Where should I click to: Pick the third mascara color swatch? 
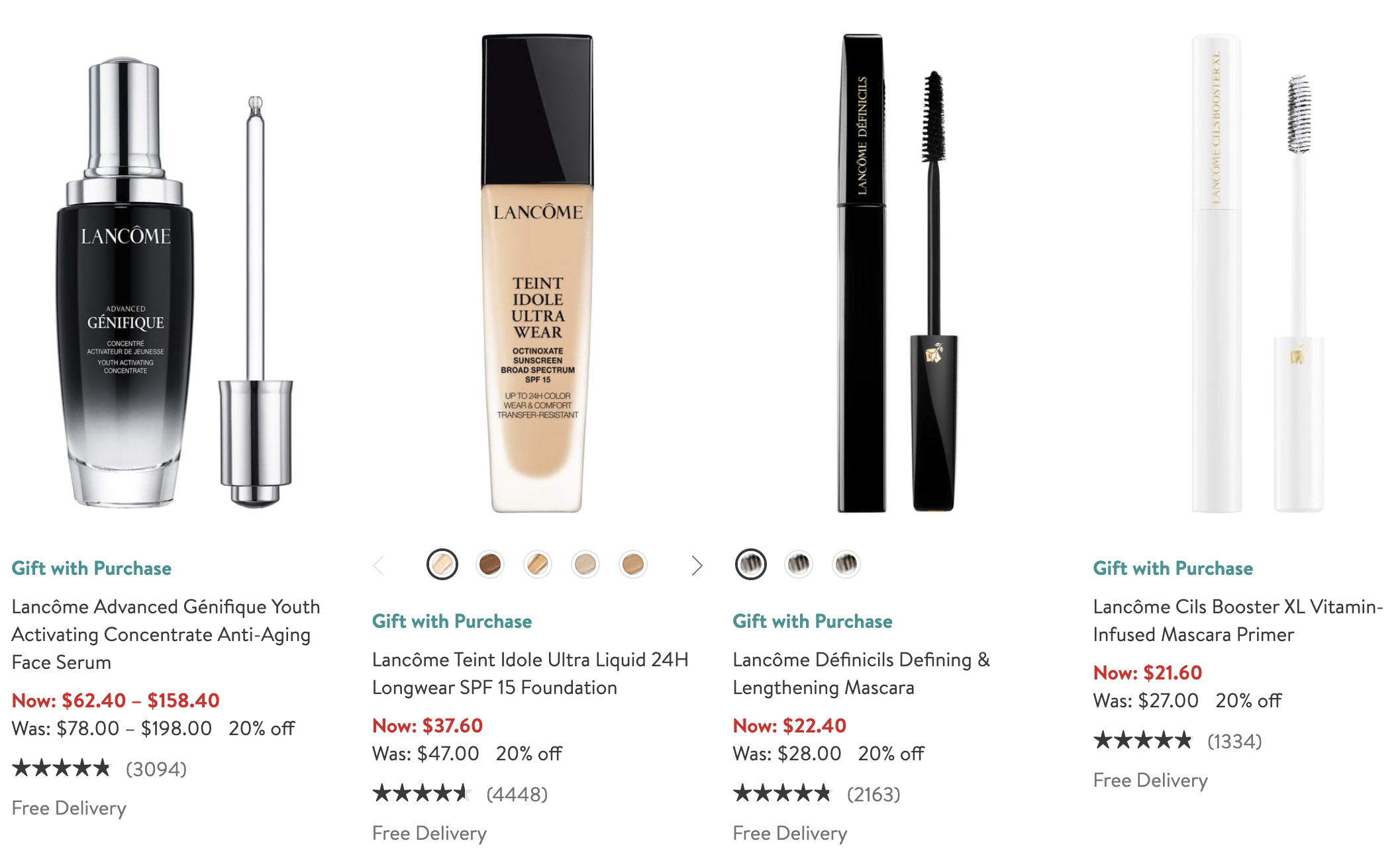[846, 564]
